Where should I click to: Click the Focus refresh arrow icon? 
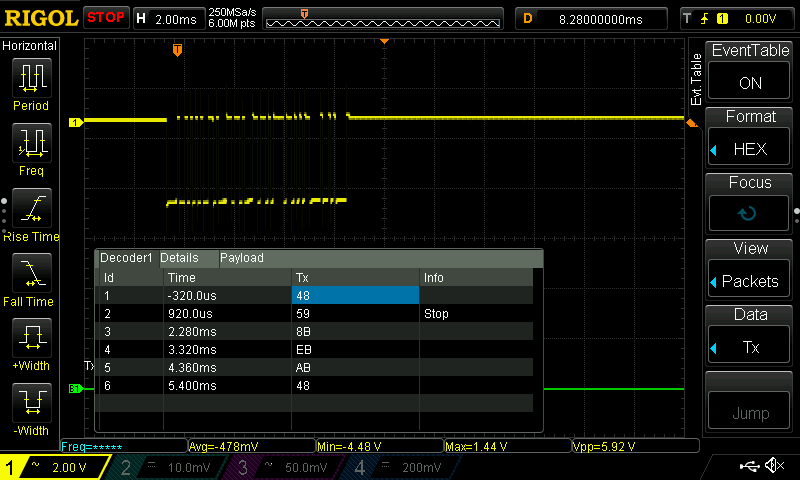[x=749, y=213]
